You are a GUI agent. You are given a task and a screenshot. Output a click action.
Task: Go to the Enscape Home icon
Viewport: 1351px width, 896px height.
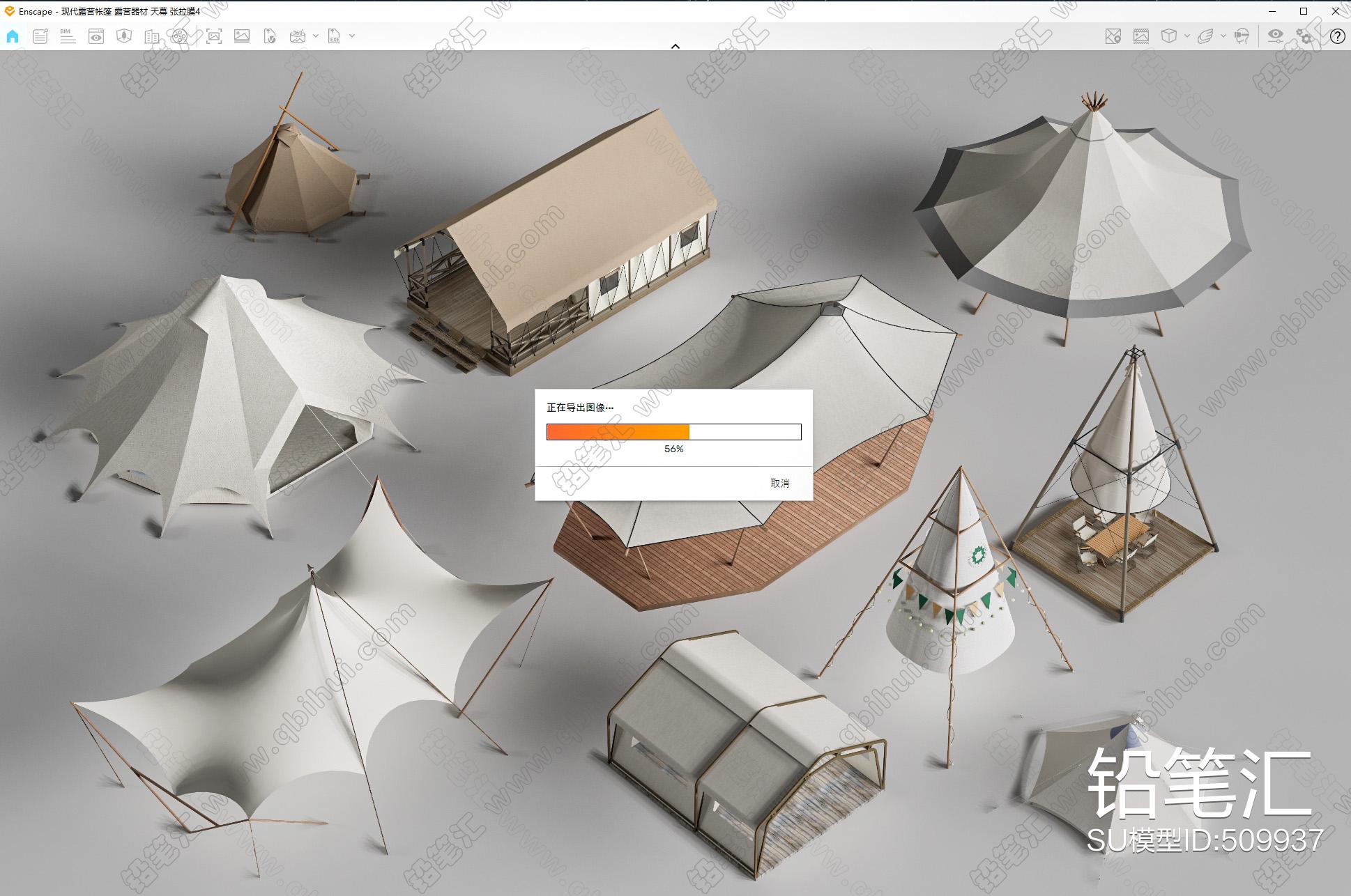click(x=13, y=36)
